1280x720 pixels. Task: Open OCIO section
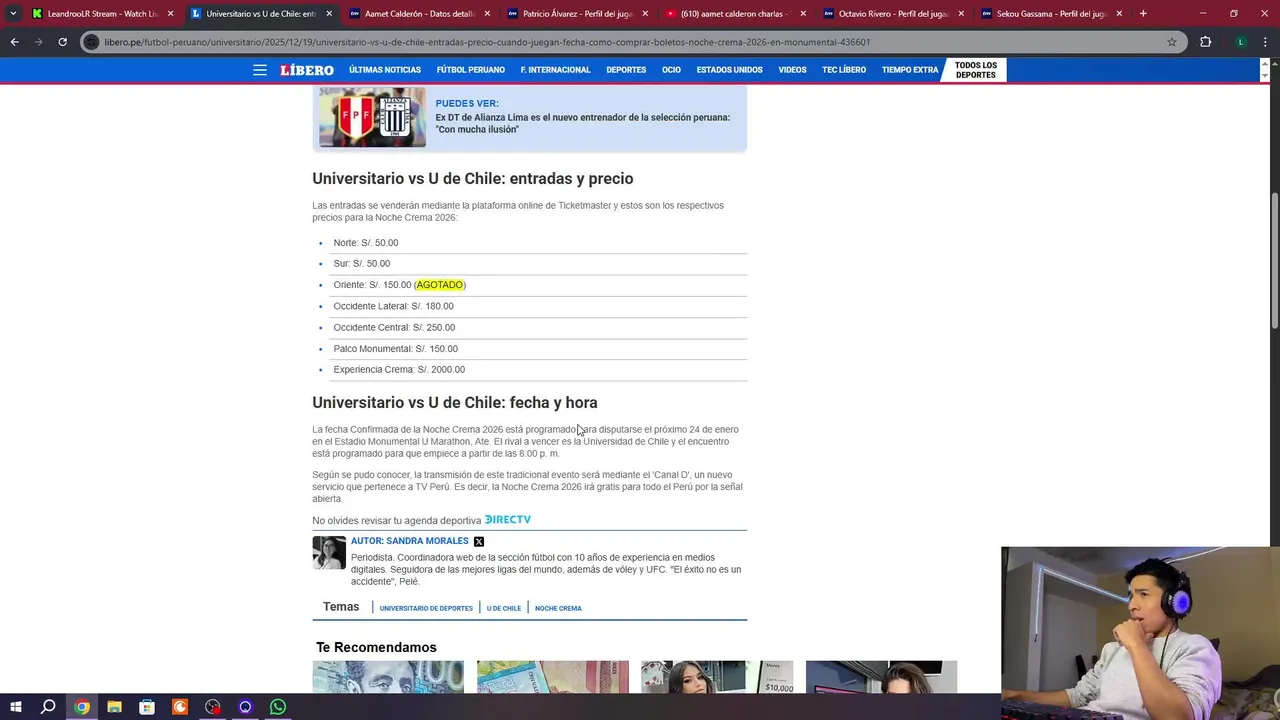[671, 70]
